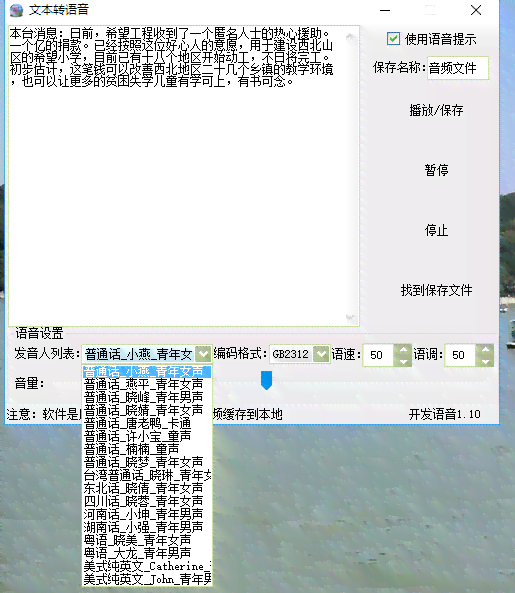Image resolution: width=515 pixels, height=593 pixels.
Task: Choose 普通话_楠楠_童声 voice
Action: tap(147, 449)
